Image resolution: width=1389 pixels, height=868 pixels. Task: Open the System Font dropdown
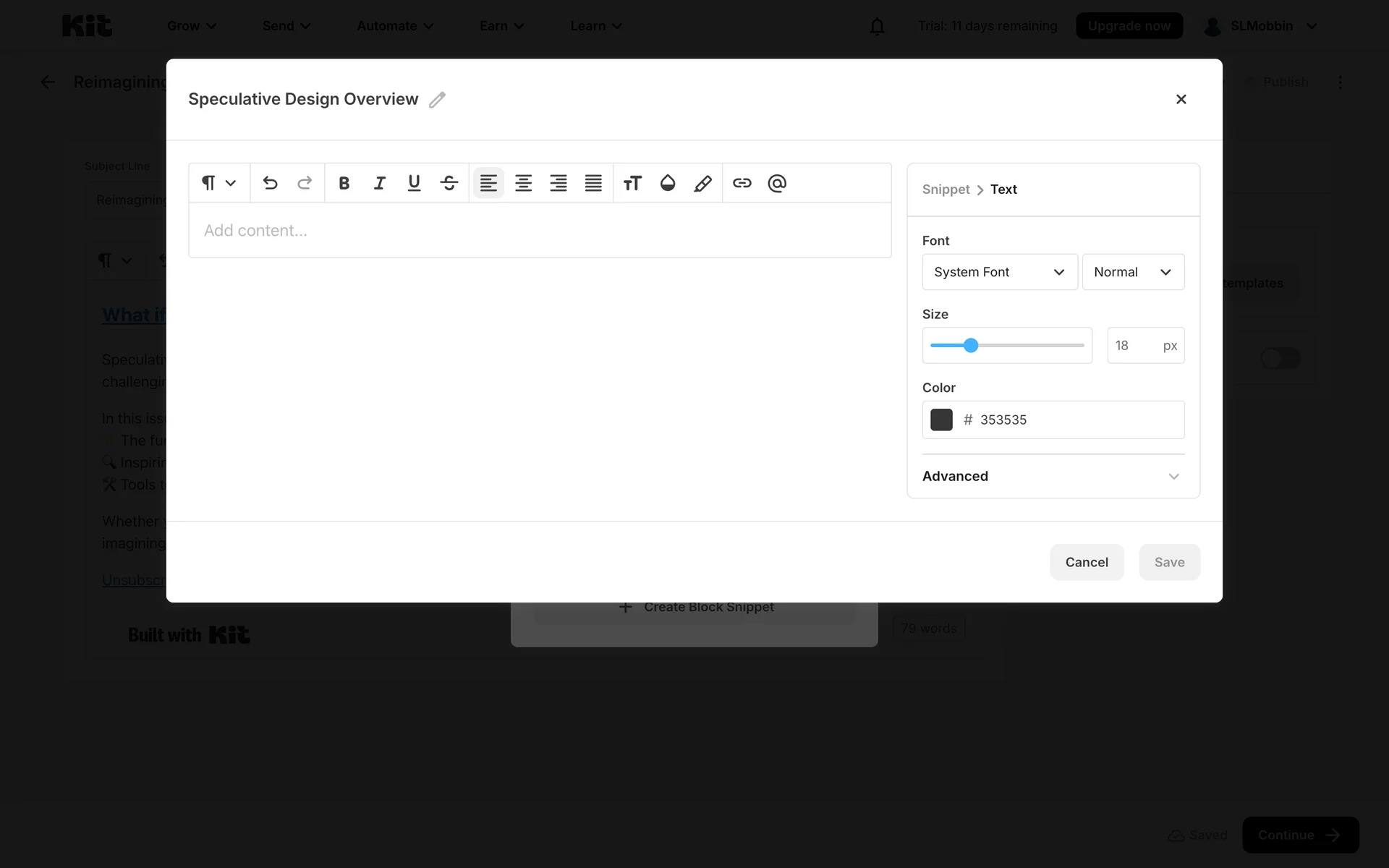pos(999,272)
